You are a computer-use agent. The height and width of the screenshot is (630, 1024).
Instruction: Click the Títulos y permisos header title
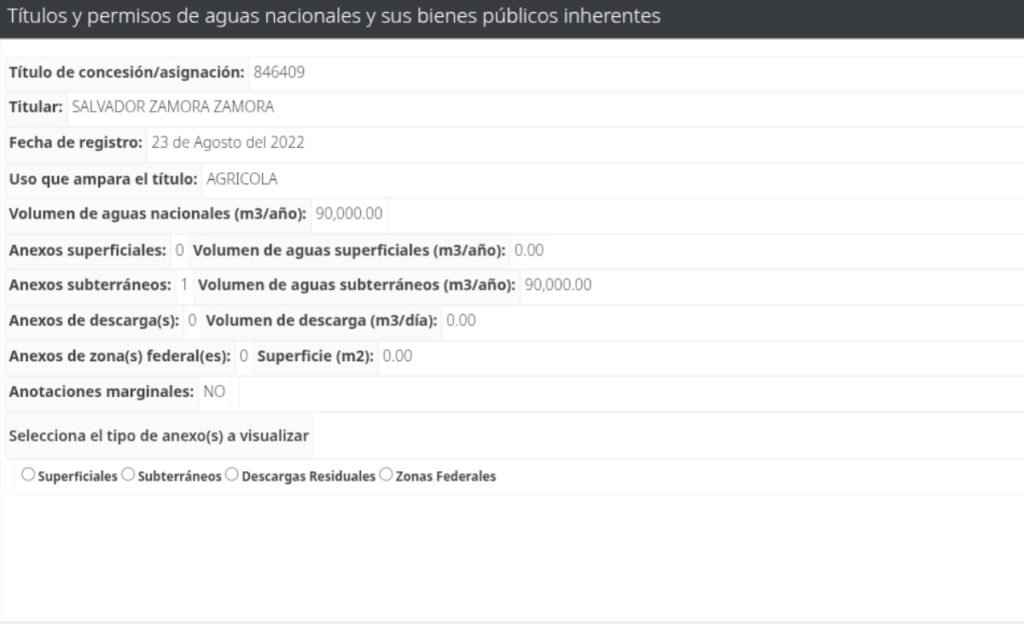click(x=334, y=16)
